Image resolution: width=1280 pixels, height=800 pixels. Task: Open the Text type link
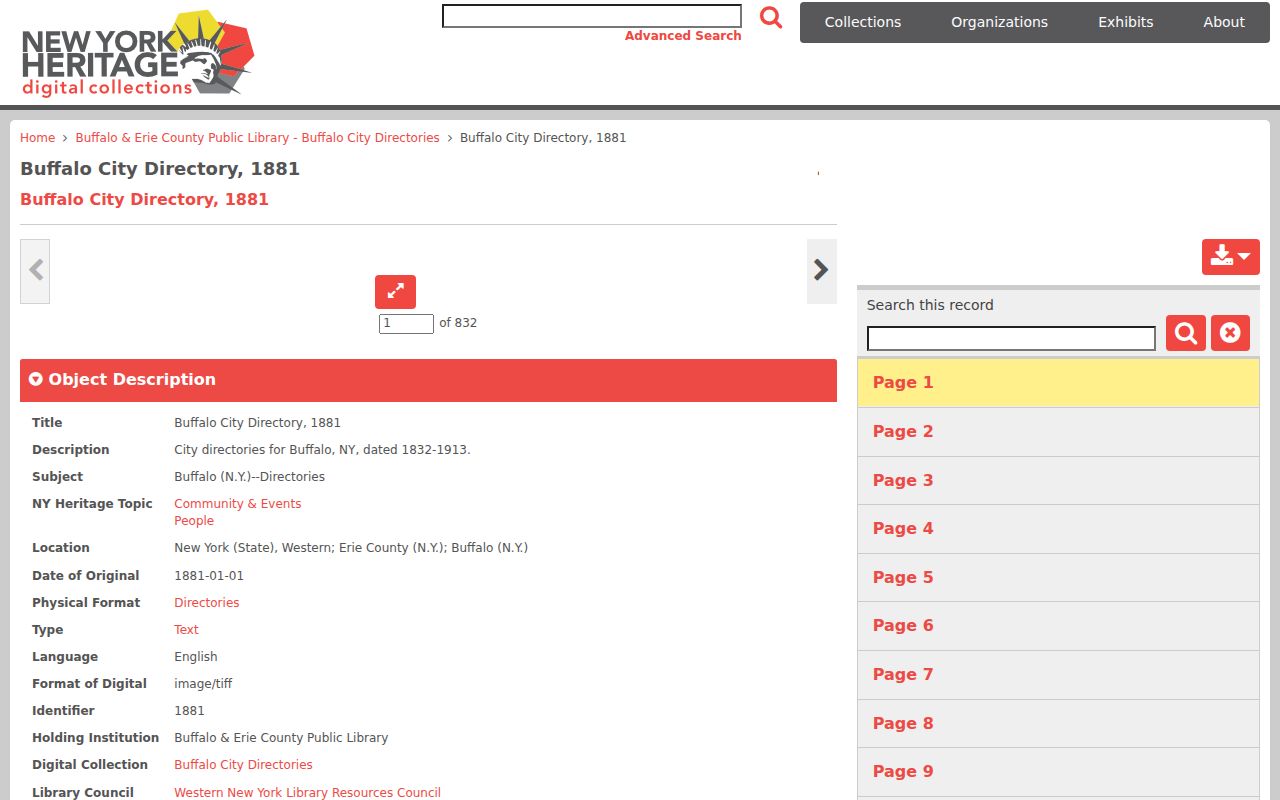pos(186,630)
